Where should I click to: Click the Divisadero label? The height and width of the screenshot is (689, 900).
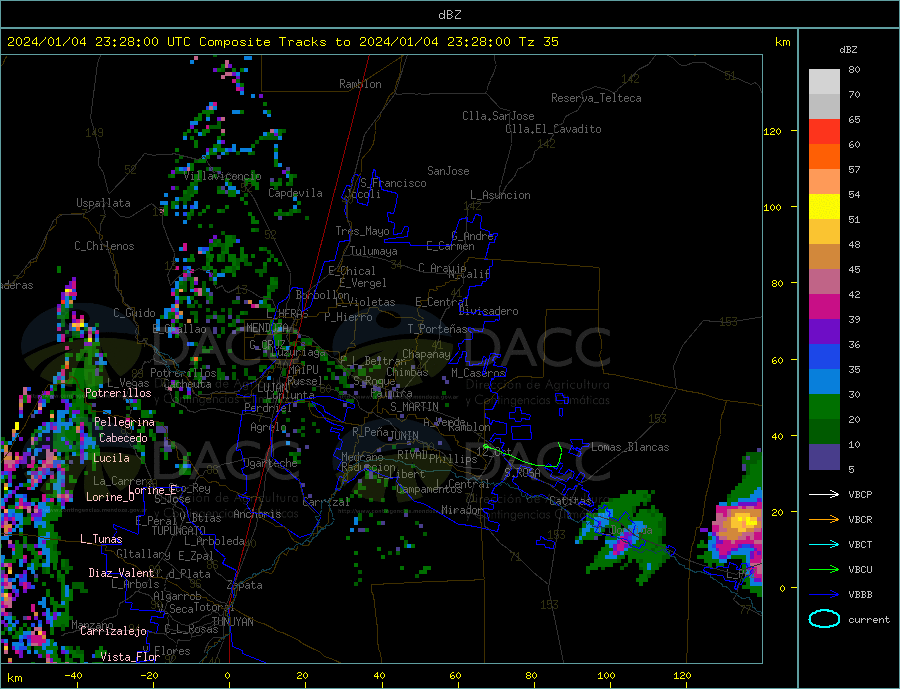488,311
